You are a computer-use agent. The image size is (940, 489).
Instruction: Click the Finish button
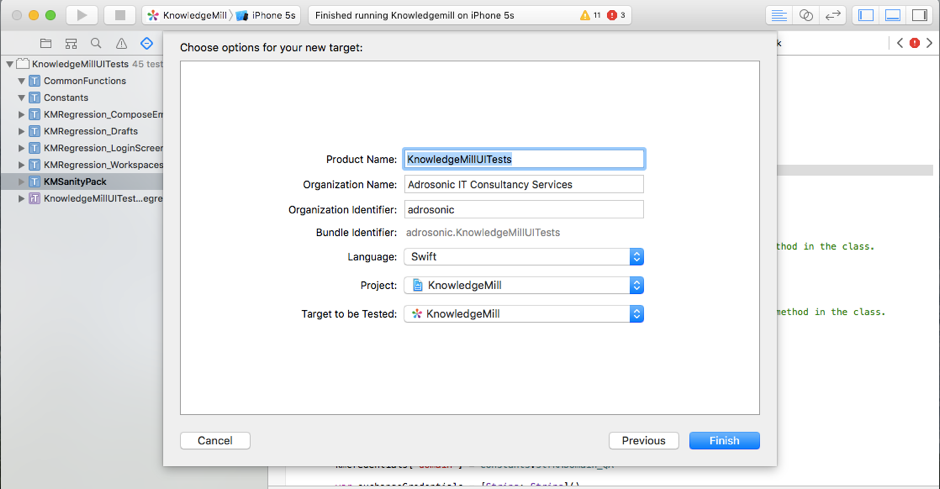click(724, 440)
